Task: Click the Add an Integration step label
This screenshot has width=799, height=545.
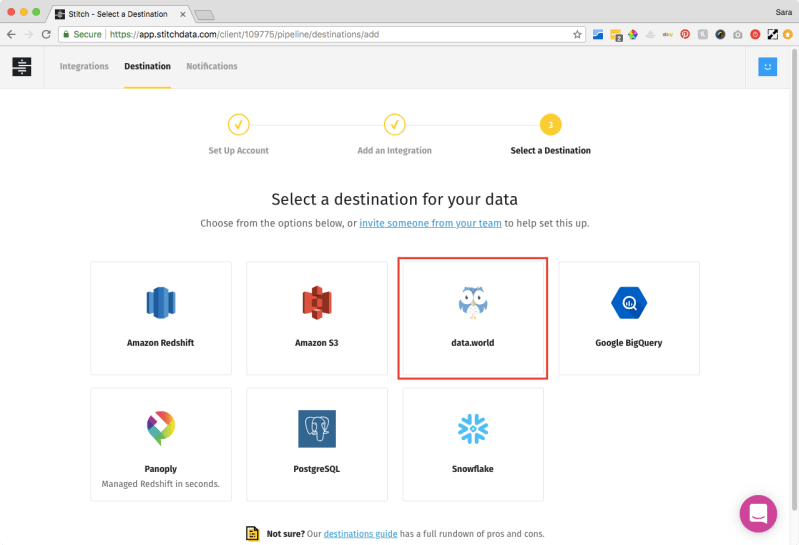Action: point(394,151)
